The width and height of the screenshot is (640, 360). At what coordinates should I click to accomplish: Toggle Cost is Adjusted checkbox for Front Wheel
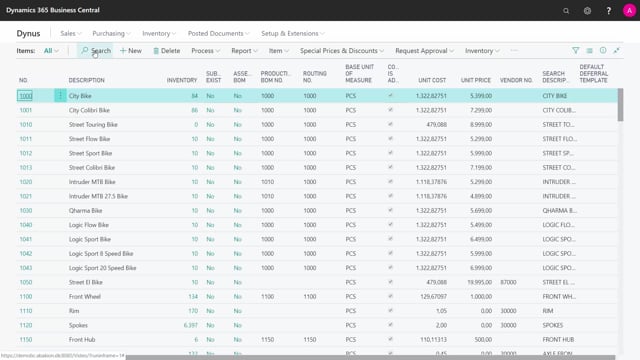pyautogui.click(x=391, y=296)
